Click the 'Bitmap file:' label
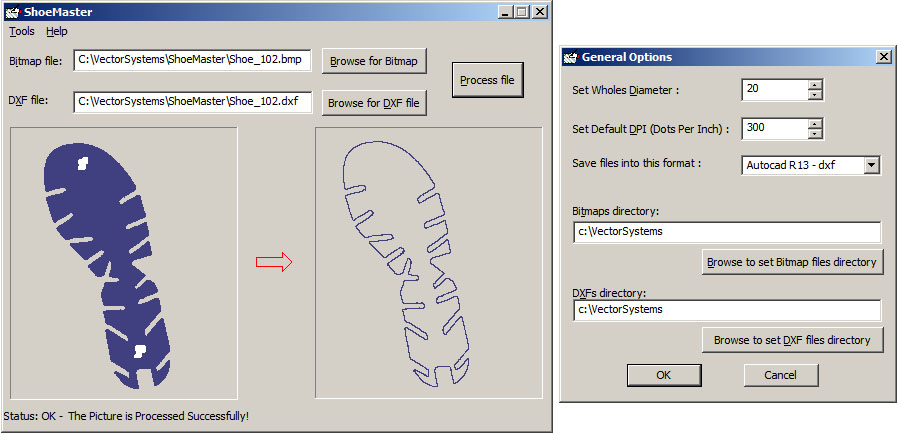 36,60
